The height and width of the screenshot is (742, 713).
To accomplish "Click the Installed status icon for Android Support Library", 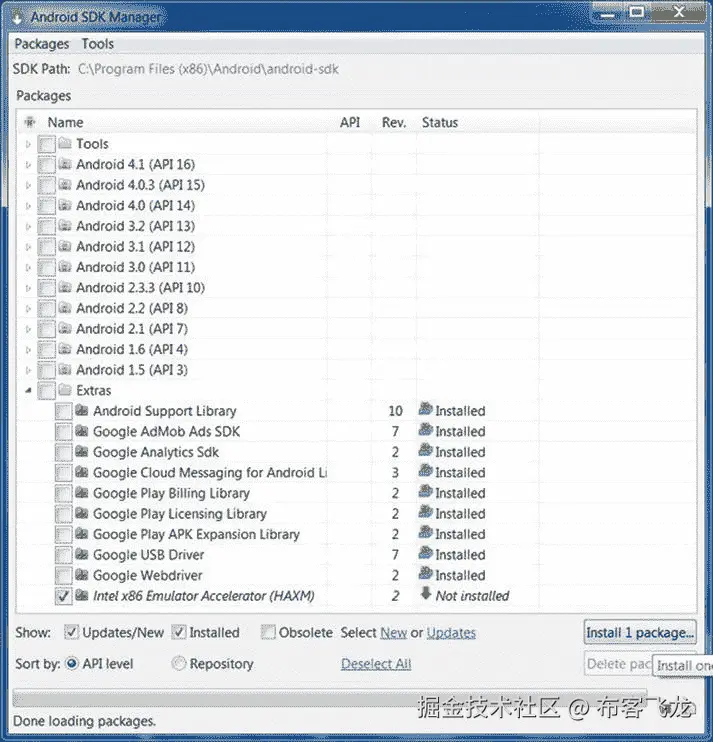I will [x=426, y=409].
